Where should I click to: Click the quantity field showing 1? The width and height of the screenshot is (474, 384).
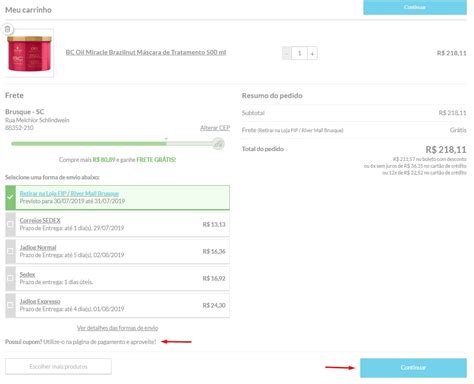(299, 53)
